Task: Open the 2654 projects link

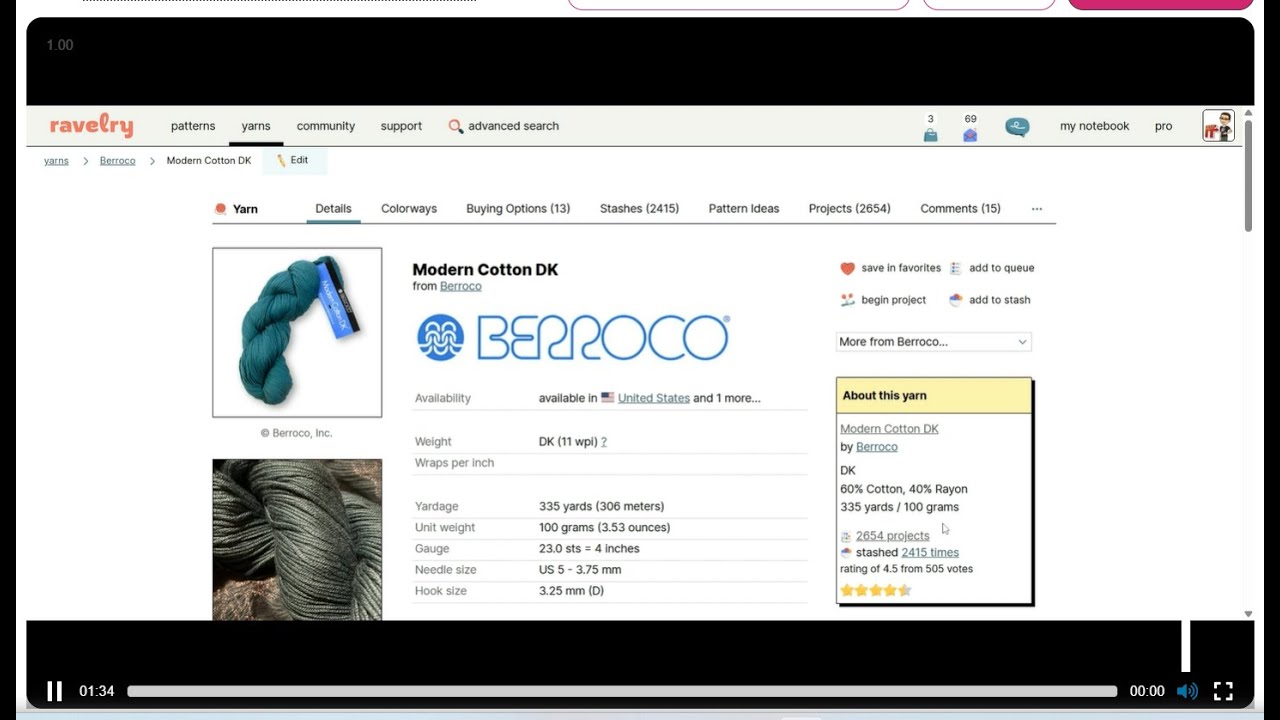Action: click(892, 536)
